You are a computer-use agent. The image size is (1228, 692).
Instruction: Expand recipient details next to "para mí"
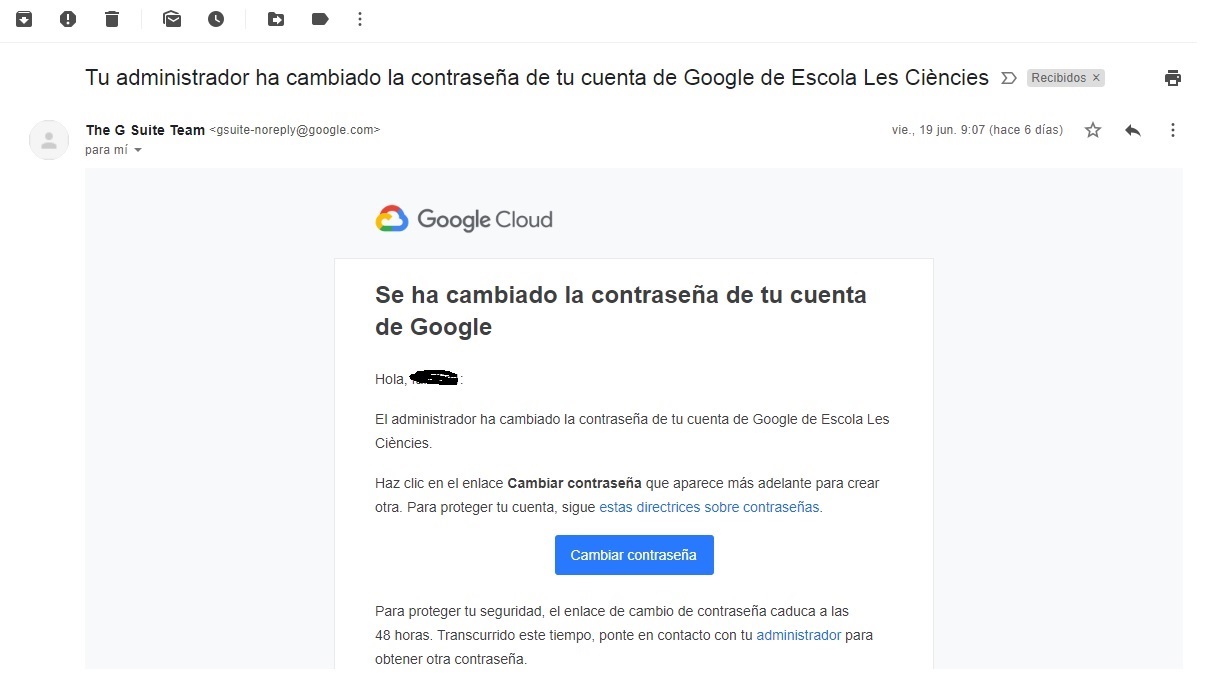point(138,150)
